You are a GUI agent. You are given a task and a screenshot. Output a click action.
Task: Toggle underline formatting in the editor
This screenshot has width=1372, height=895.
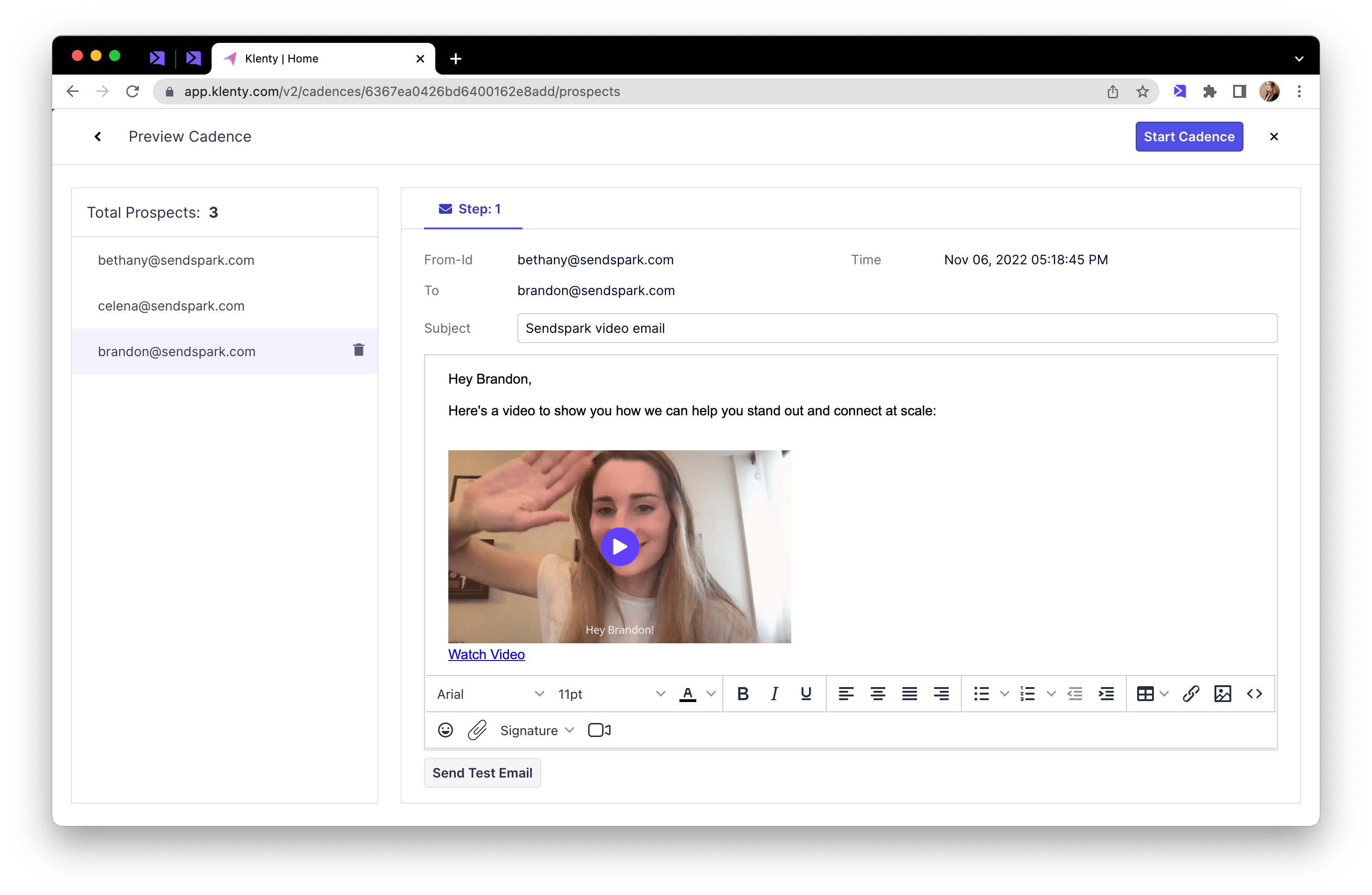tap(806, 694)
